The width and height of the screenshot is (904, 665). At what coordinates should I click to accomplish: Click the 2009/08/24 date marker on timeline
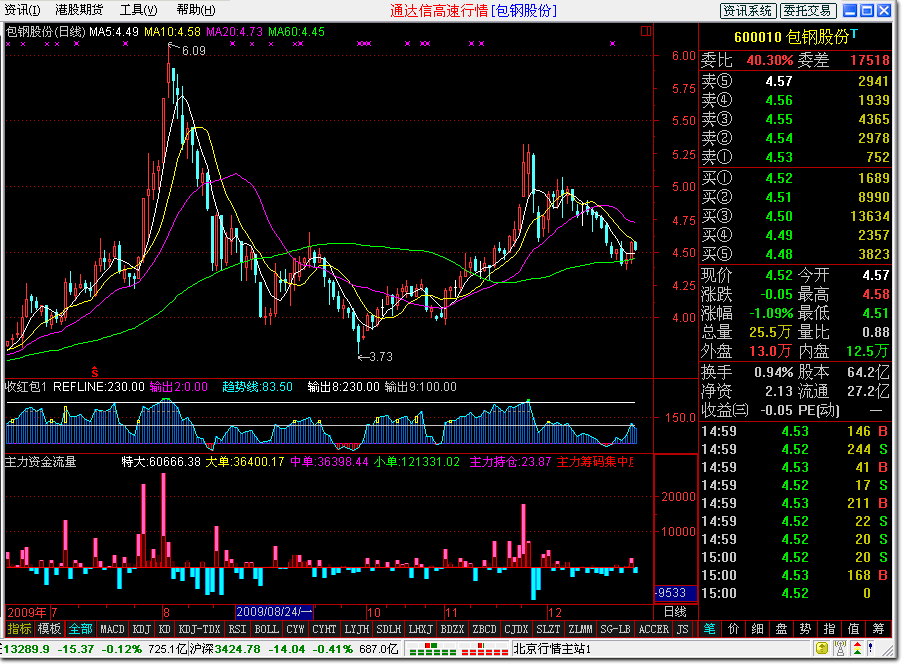[274, 611]
